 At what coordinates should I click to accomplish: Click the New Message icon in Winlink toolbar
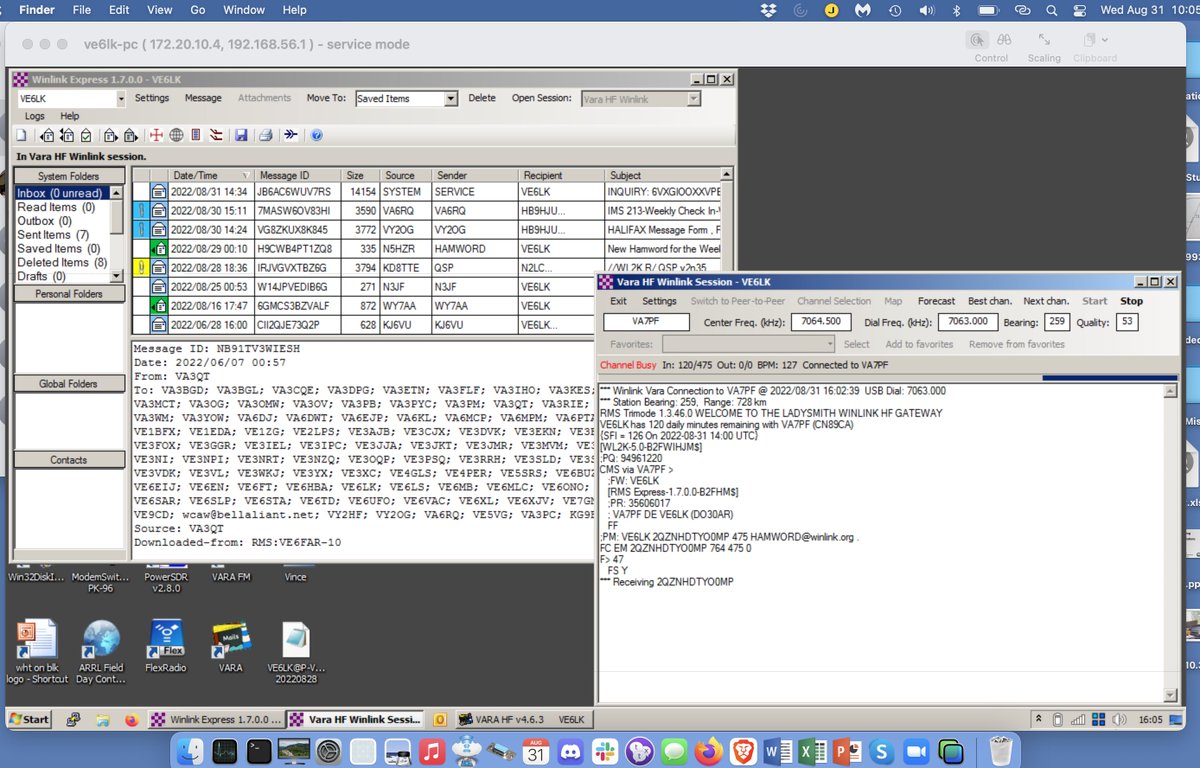(21, 135)
